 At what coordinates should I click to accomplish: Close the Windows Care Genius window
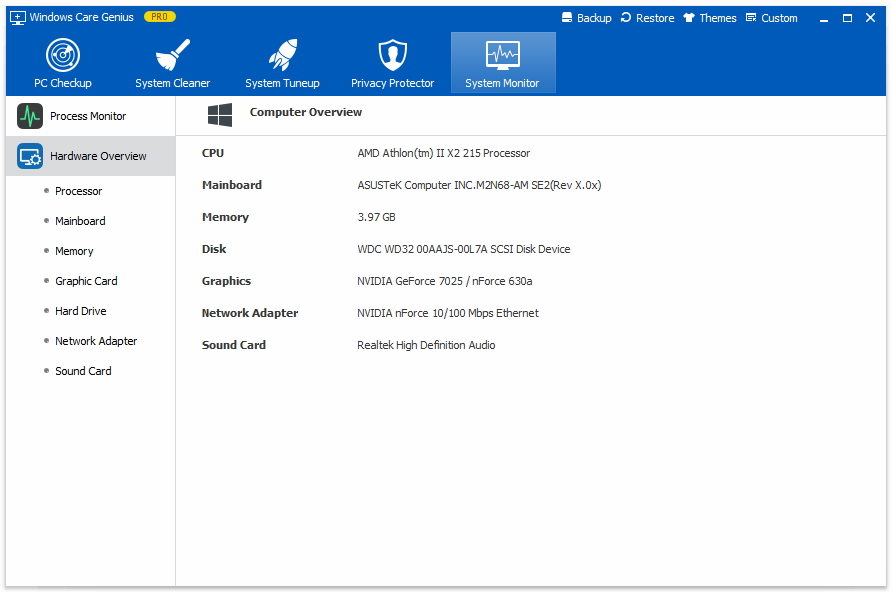(870, 18)
